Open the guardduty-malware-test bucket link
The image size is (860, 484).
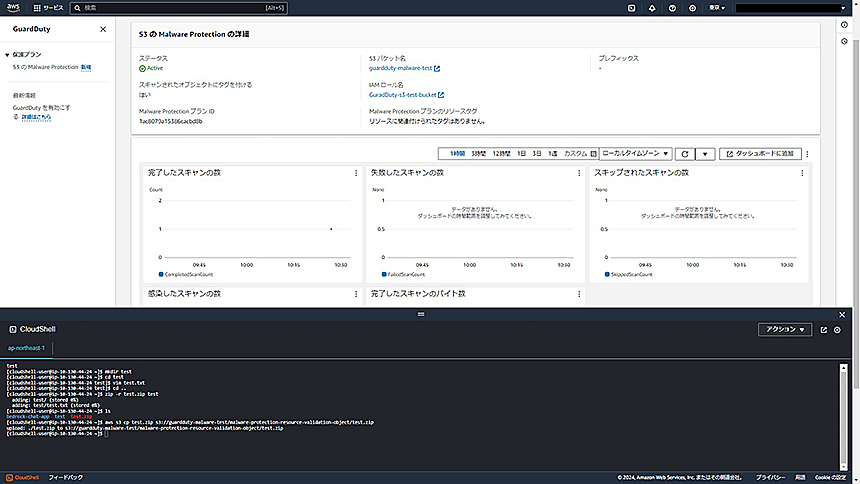[x=400, y=68]
